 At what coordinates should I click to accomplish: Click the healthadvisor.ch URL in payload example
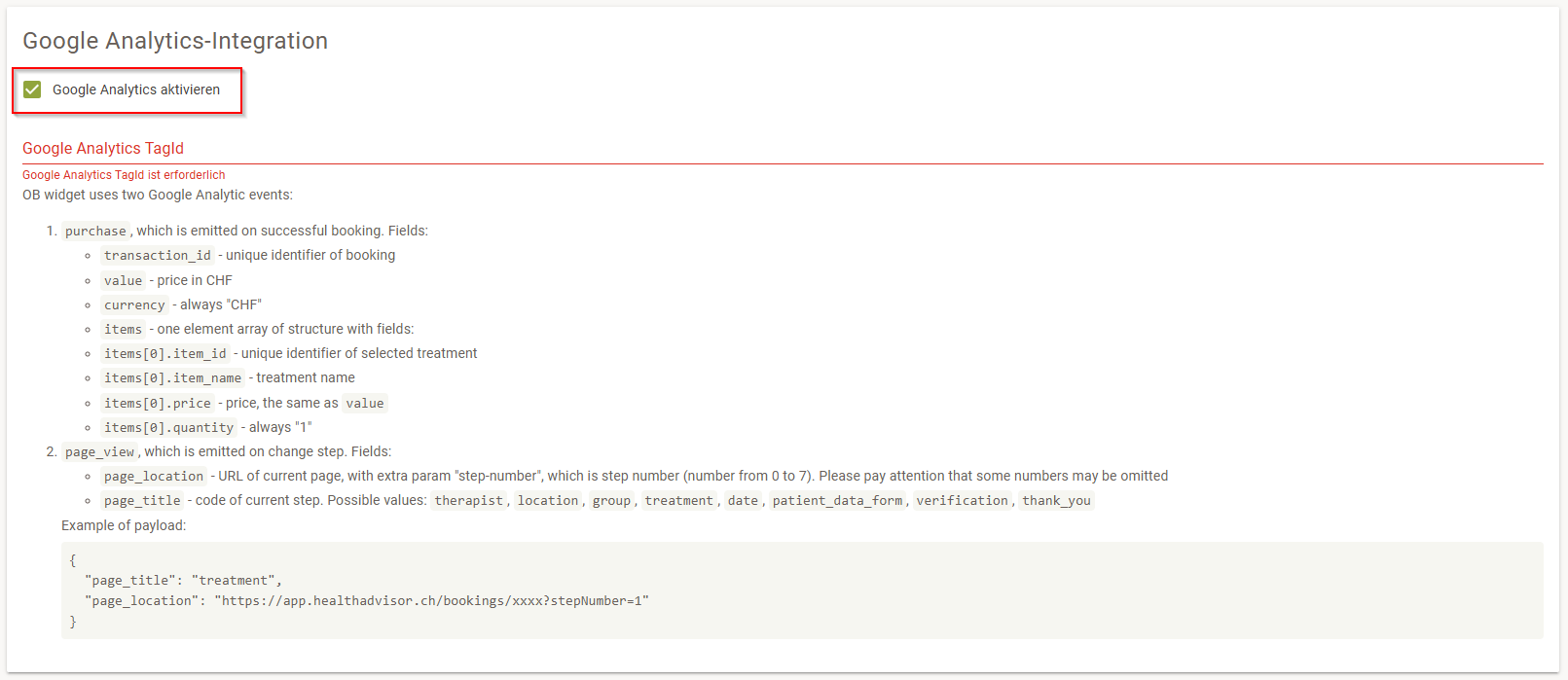(x=431, y=600)
